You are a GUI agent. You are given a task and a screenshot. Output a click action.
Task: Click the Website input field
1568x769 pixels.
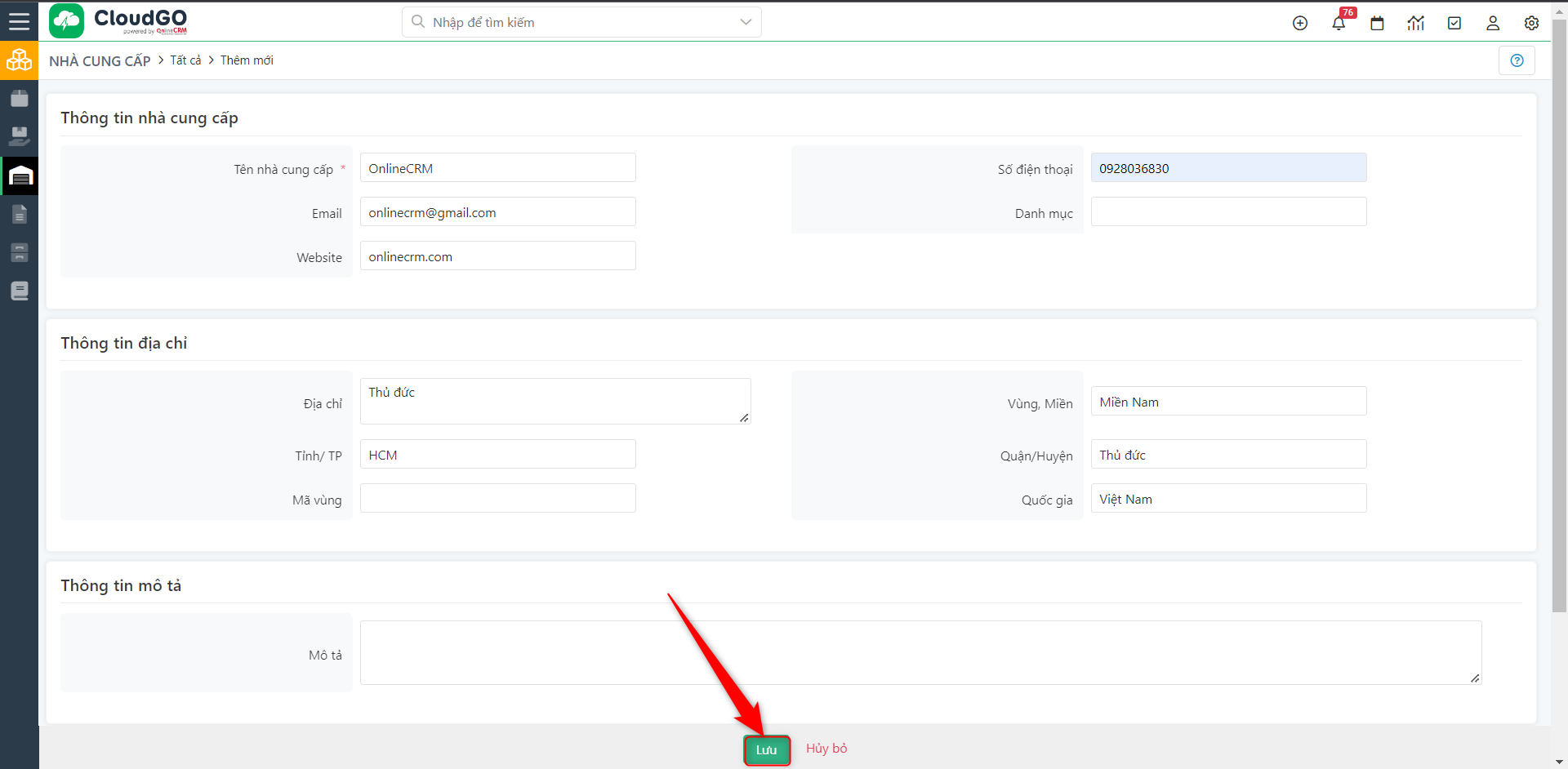tap(497, 256)
